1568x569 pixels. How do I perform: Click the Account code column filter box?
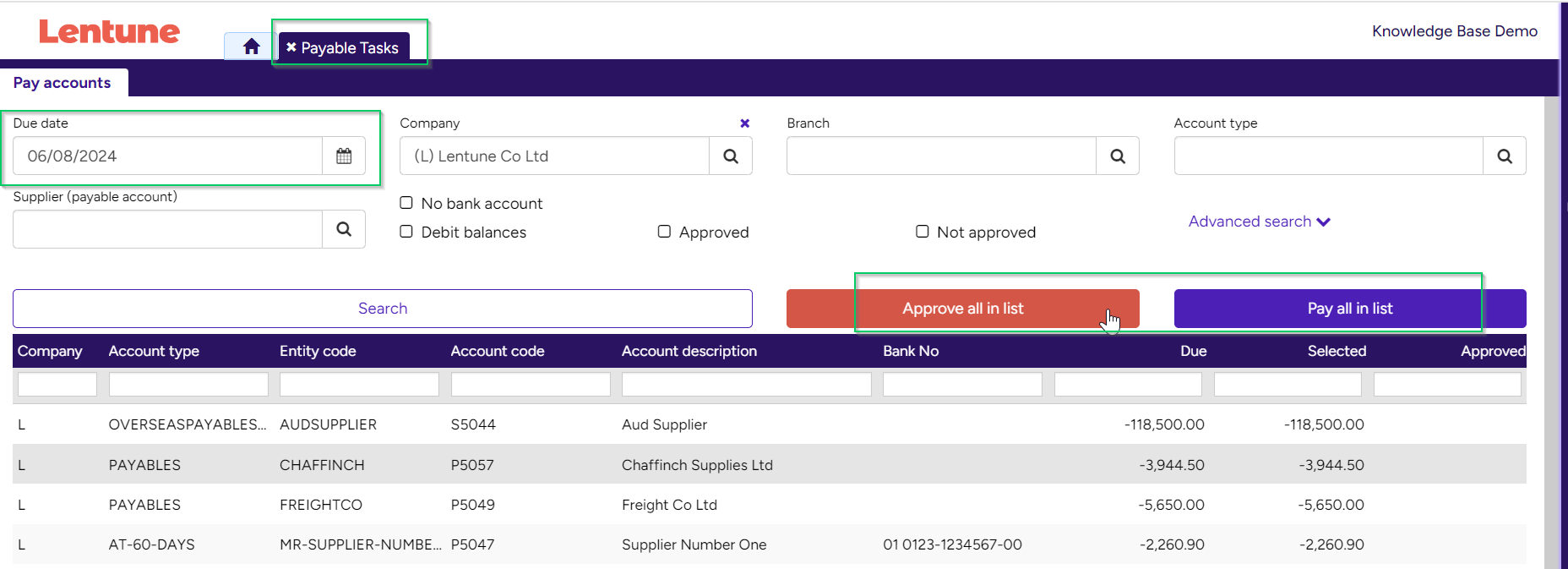(x=531, y=385)
